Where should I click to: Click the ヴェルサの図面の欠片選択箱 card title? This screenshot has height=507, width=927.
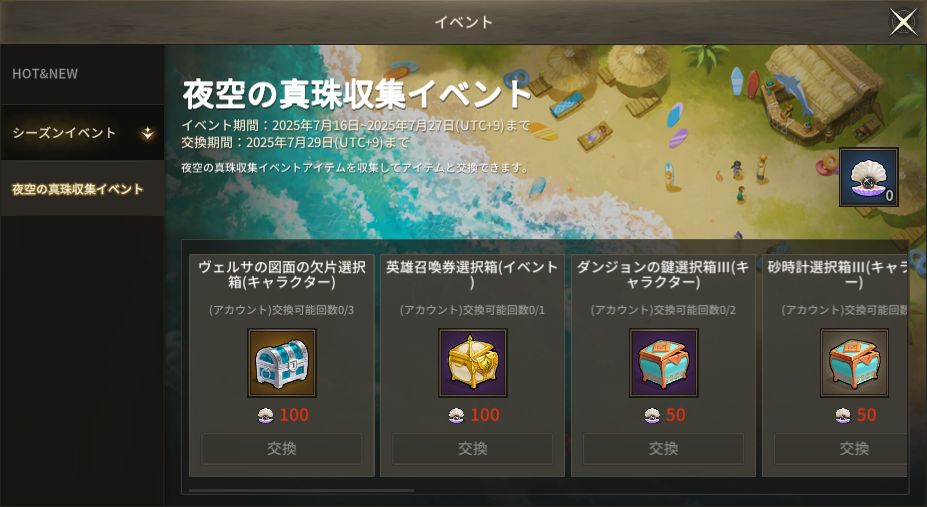281,274
